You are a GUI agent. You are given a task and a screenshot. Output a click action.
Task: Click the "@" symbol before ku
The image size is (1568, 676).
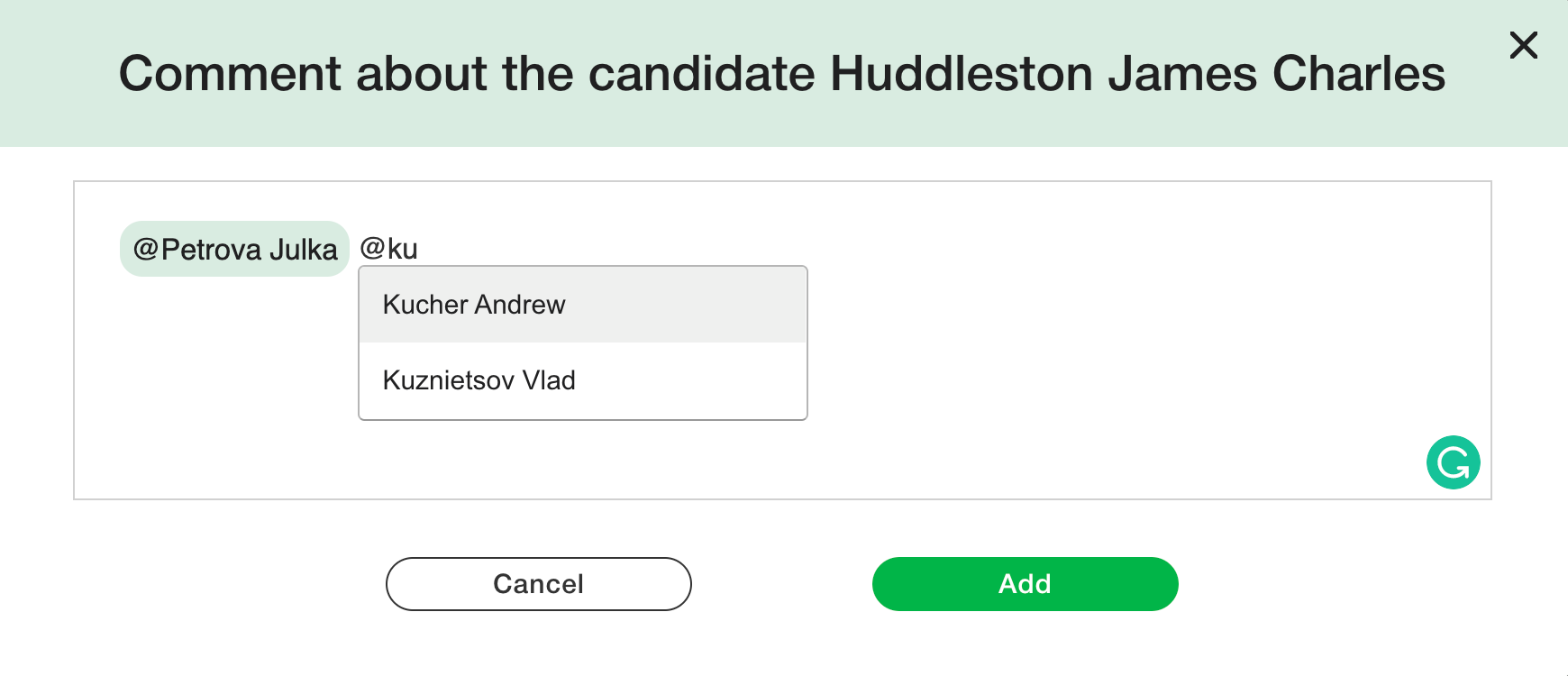[x=373, y=249]
